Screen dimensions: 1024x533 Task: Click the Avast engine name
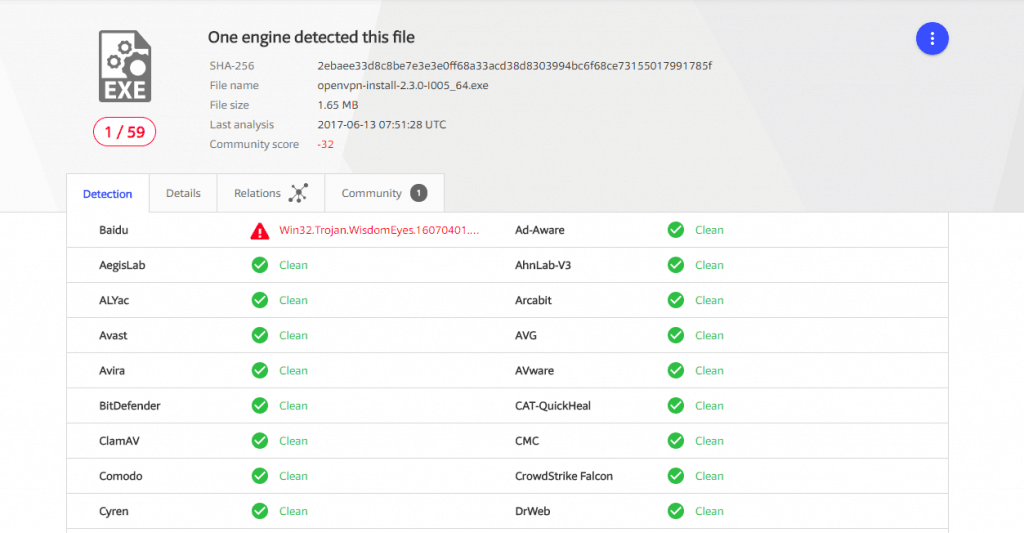point(113,336)
